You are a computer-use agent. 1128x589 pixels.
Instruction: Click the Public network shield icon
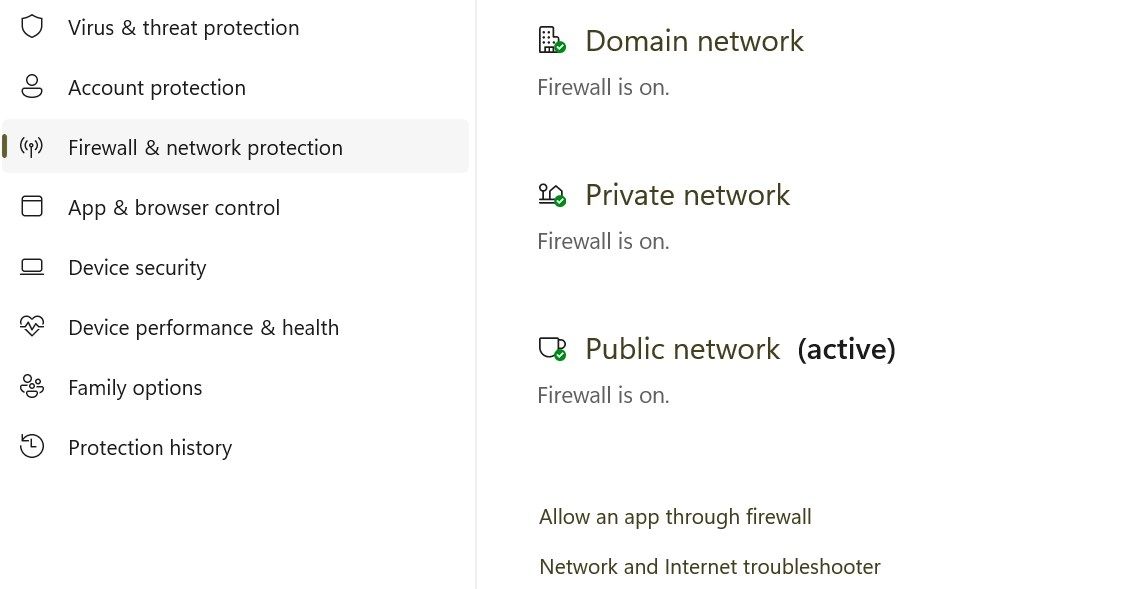coord(551,348)
